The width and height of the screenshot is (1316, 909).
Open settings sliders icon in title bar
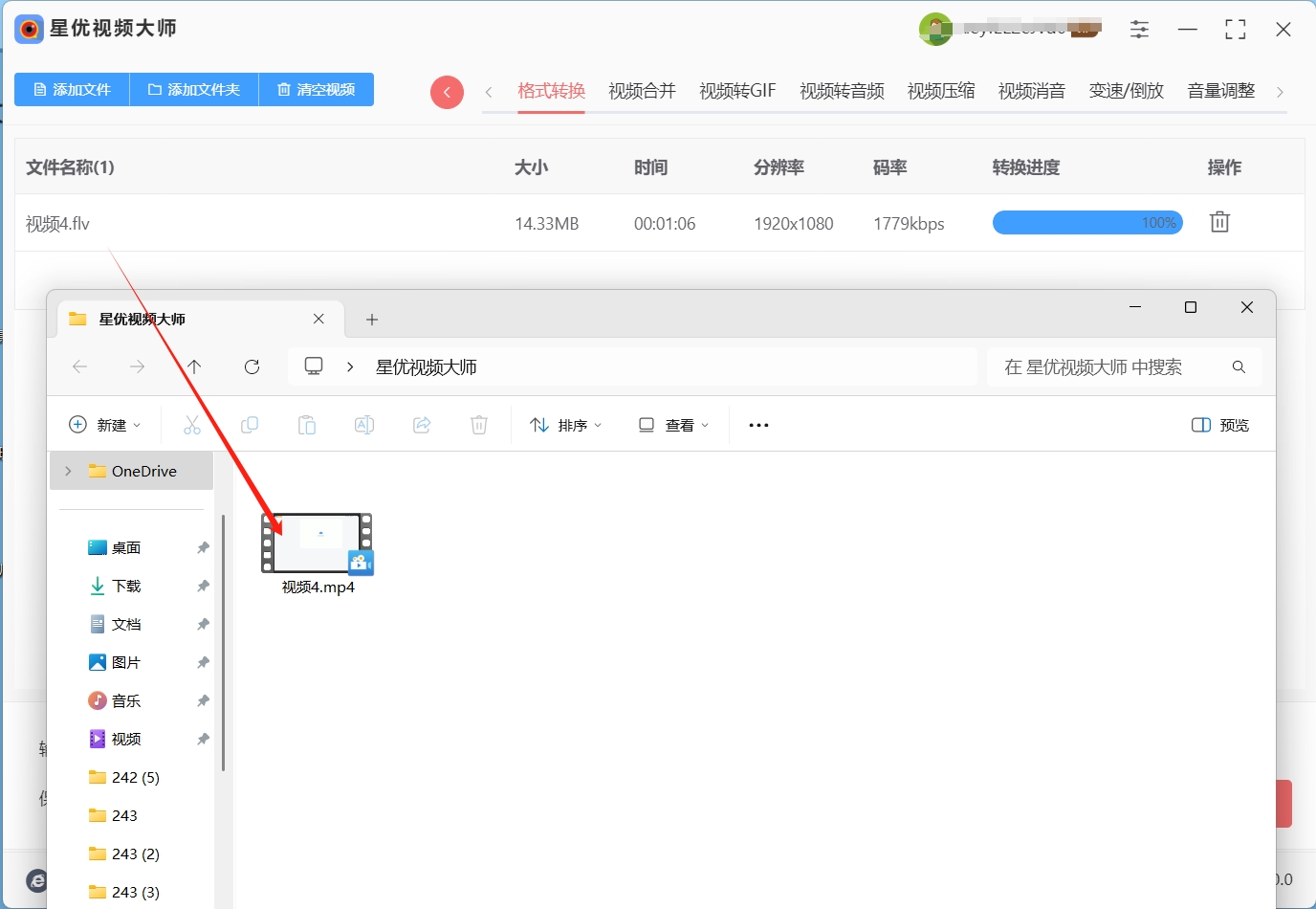click(x=1139, y=30)
